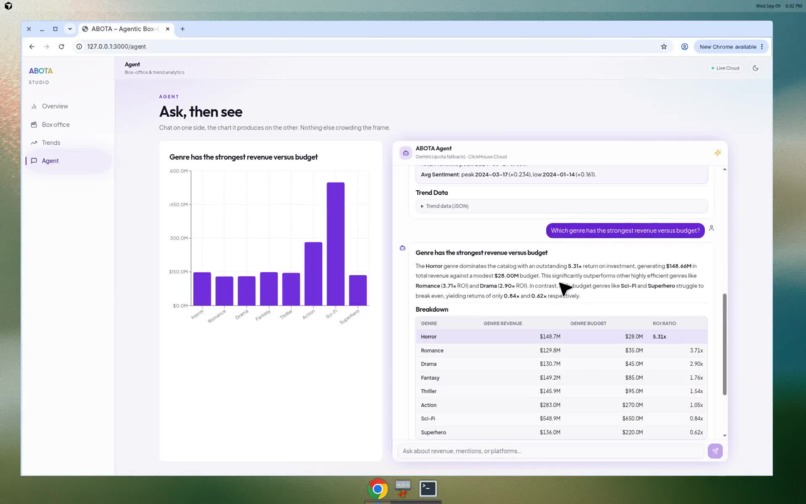Bookmark the page with the star icon
Viewport: 806px width, 504px height.
coord(664,47)
